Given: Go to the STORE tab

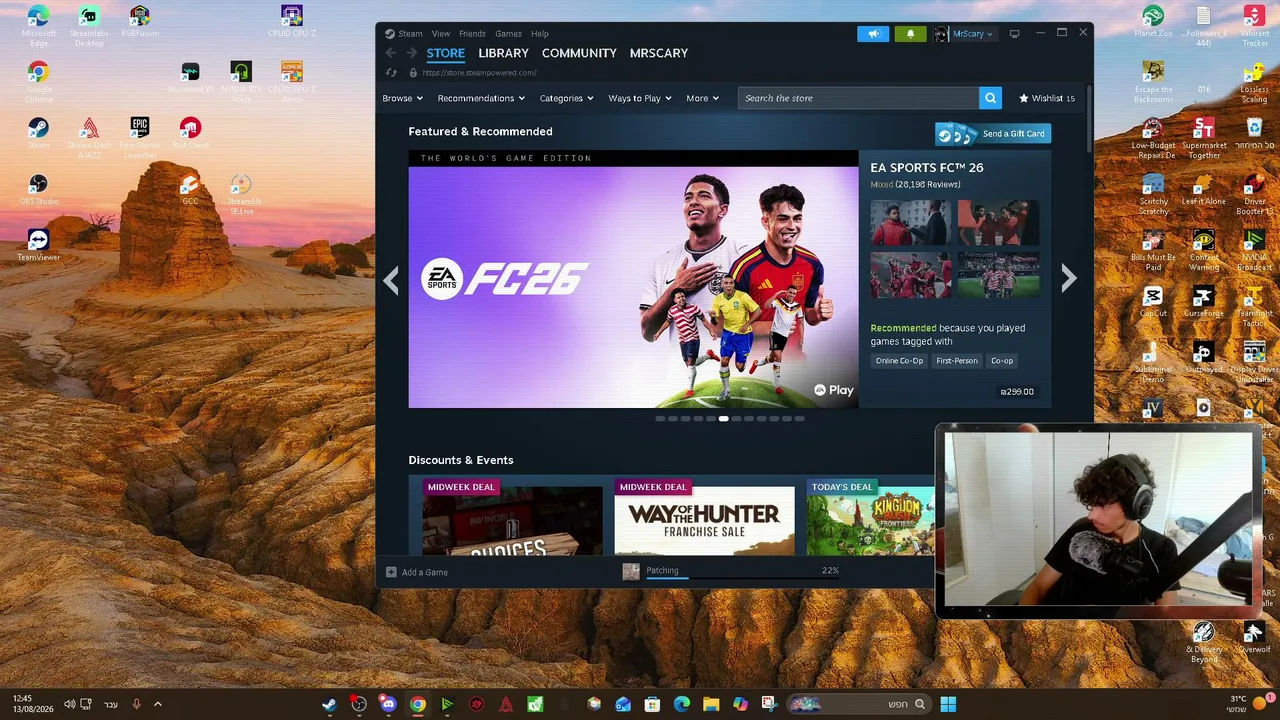Looking at the screenshot, I should point(446,53).
